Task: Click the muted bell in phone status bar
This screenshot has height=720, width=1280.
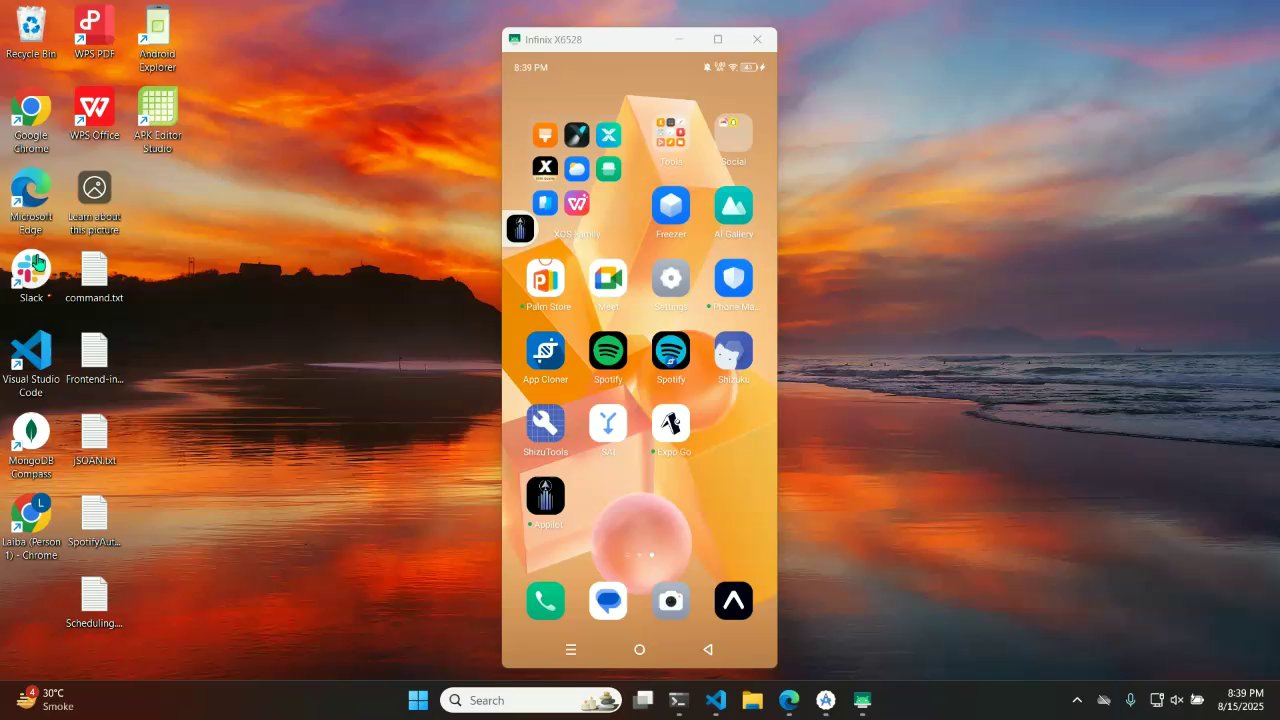Action: 707,68
